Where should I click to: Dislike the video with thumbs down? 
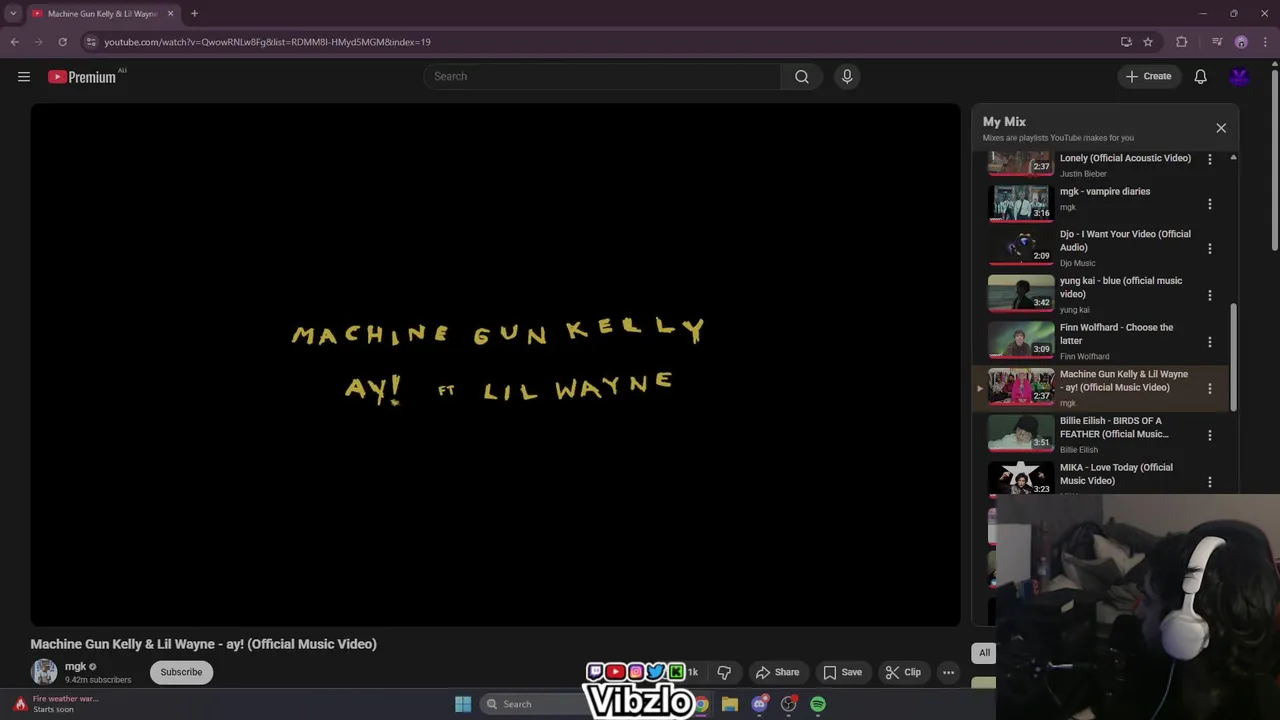(724, 672)
